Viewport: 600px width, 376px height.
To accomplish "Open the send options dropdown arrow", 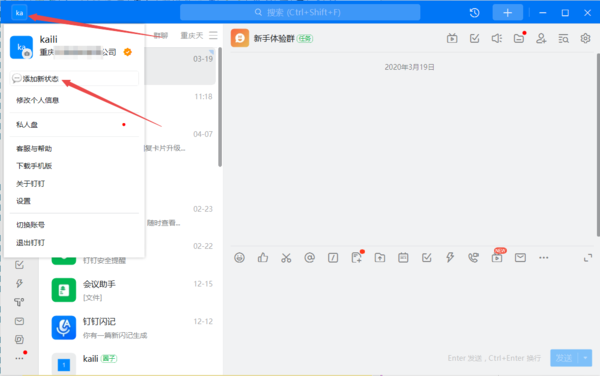I will coord(585,358).
